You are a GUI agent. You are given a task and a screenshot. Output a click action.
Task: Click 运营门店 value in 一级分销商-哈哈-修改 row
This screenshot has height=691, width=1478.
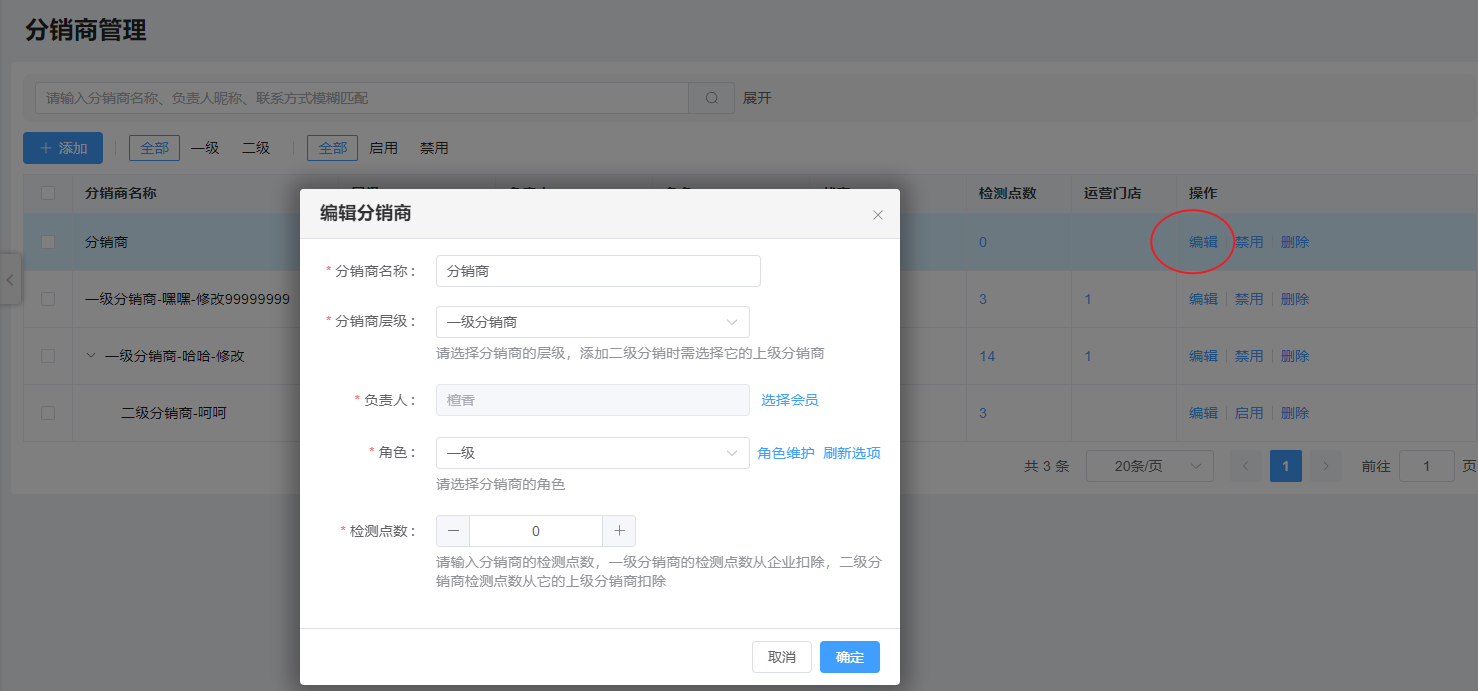[x=1088, y=356]
